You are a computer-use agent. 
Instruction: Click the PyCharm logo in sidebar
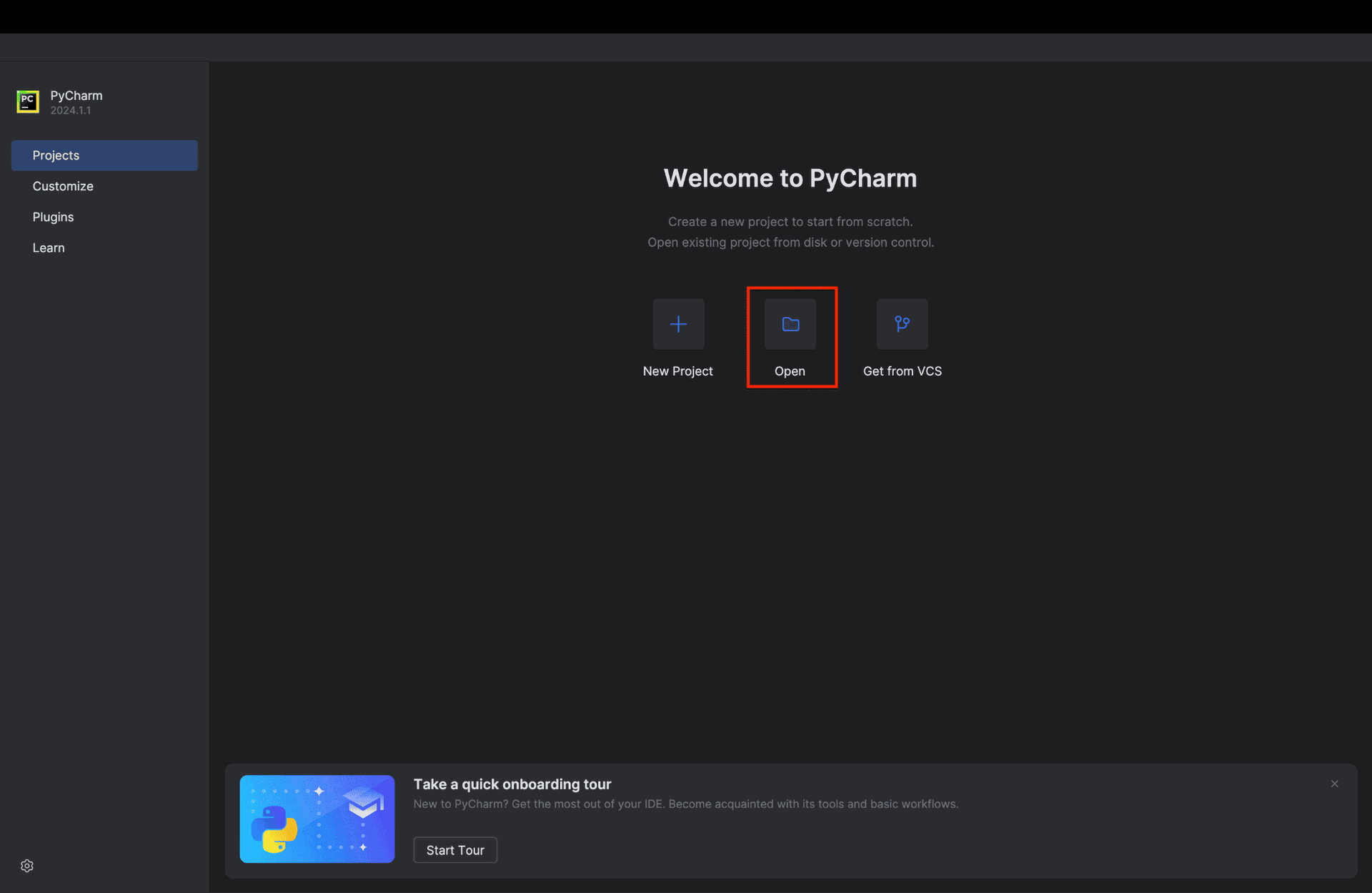click(x=28, y=102)
